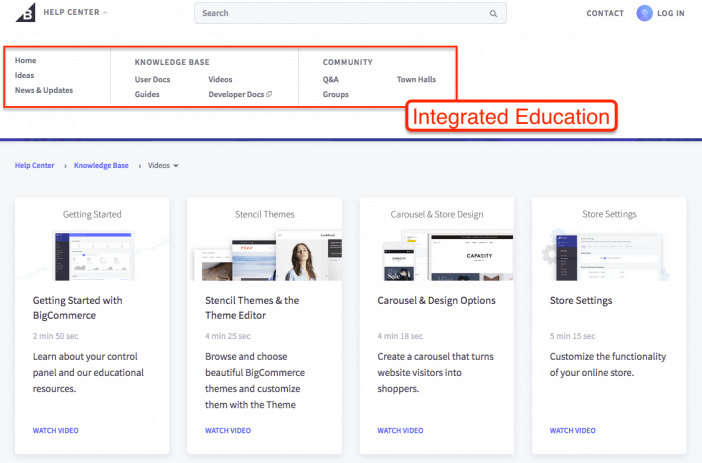Click the 'COMMUNITY' menu heading
The height and width of the screenshot is (463, 702).
[347, 62]
